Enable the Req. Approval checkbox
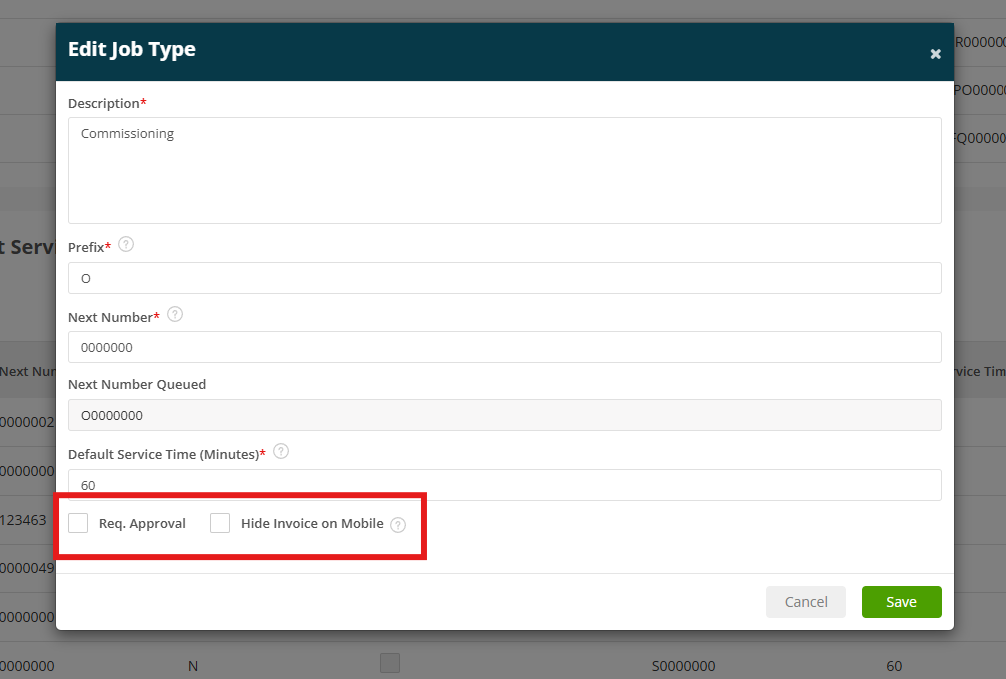This screenshot has height=679, width=1006. pos(78,523)
